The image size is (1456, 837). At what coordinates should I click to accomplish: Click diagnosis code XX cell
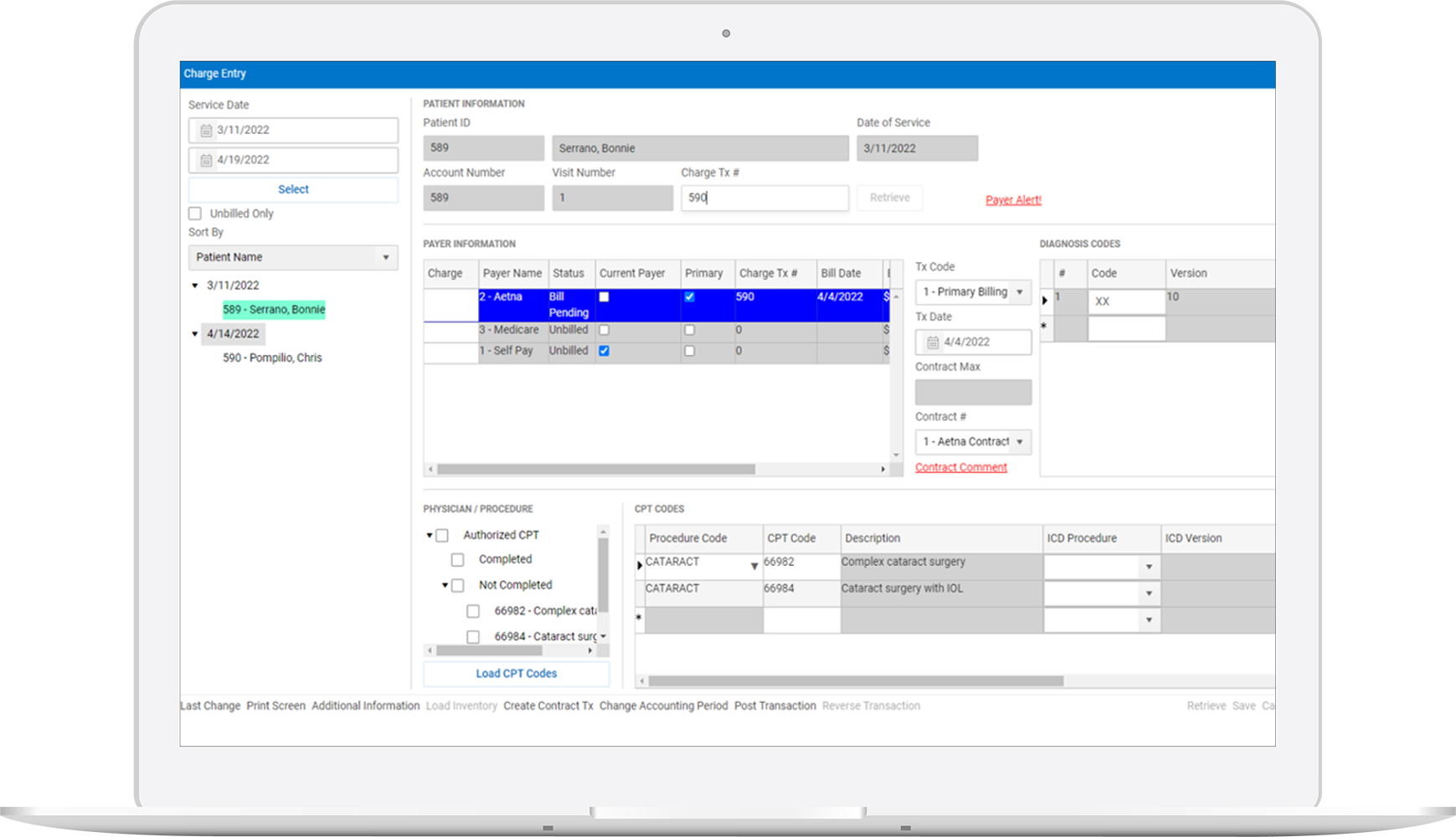1126,302
